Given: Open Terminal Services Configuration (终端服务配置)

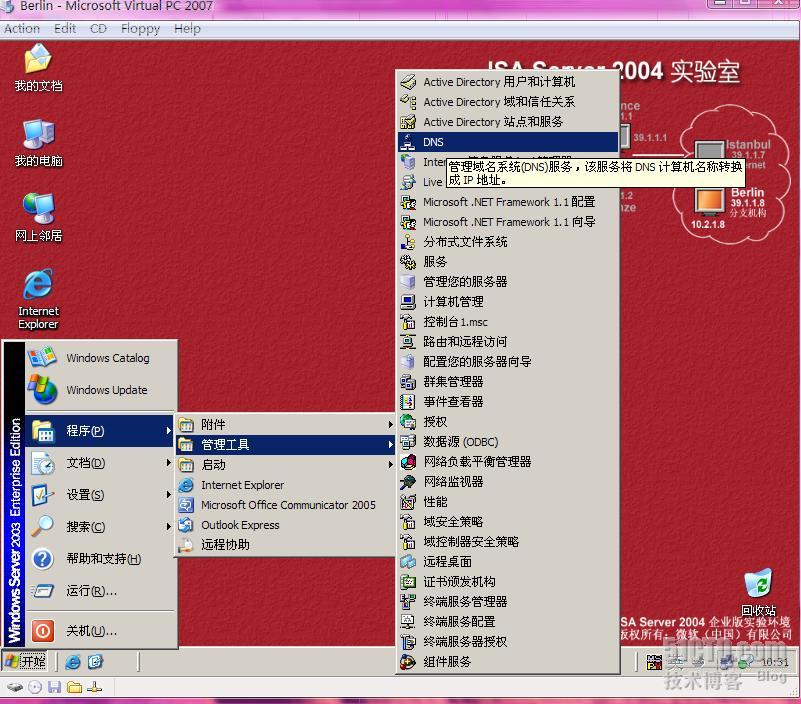Looking at the screenshot, I should (x=508, y=621).
